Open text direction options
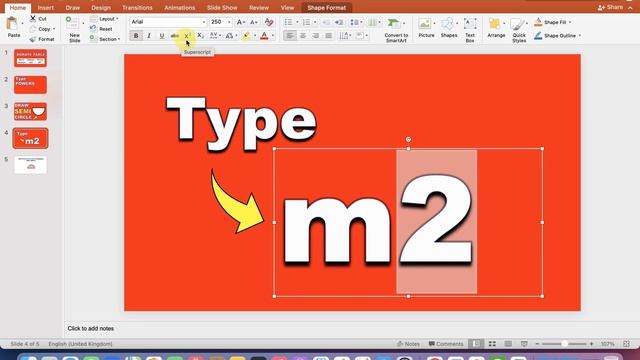Screen dimensions: 640x360 click(x=345, y=36)
